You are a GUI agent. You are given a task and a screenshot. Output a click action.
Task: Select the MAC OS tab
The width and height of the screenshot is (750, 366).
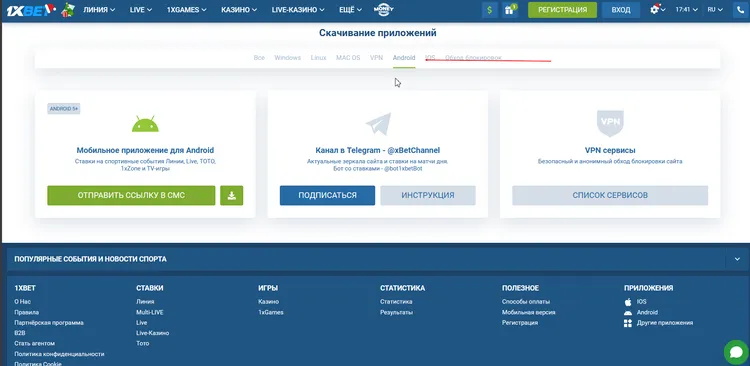(348, 58)
